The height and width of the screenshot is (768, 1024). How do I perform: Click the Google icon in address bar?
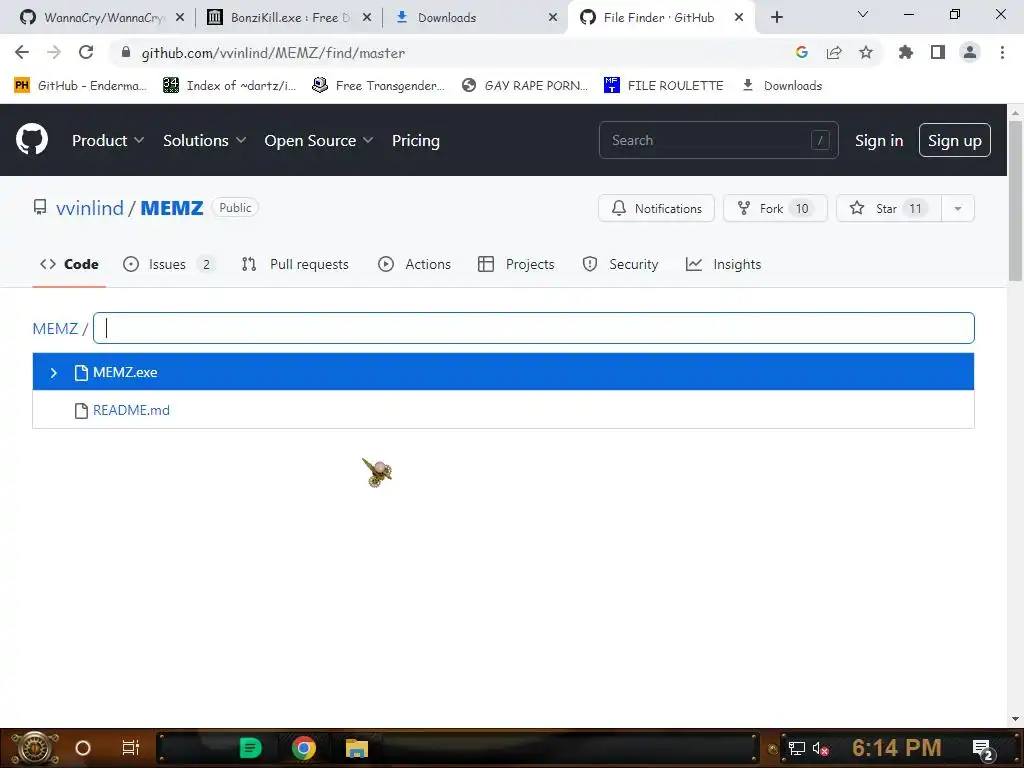tap(802, 52)
